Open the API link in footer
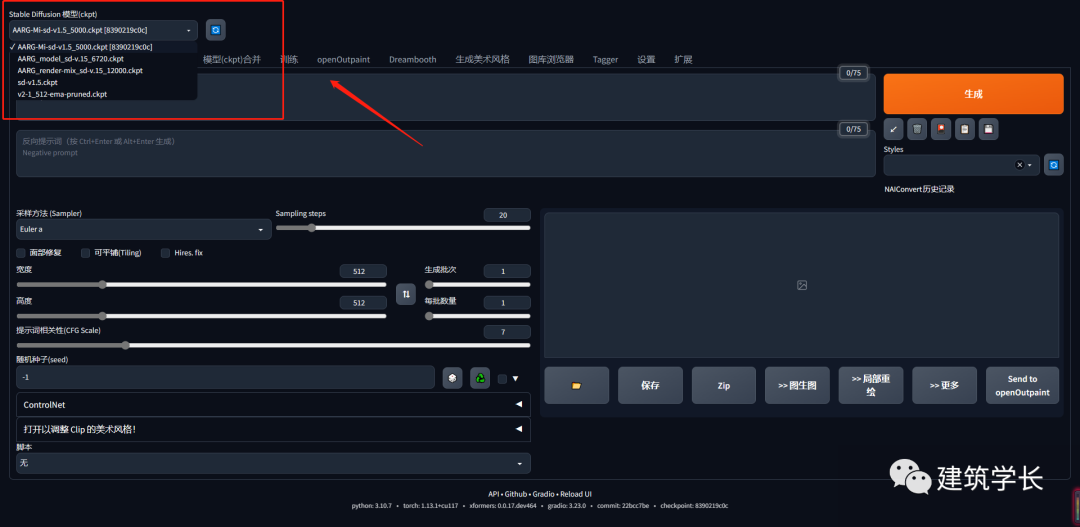This screenshot has width=1080, height=527. click(x=493, y=494)
